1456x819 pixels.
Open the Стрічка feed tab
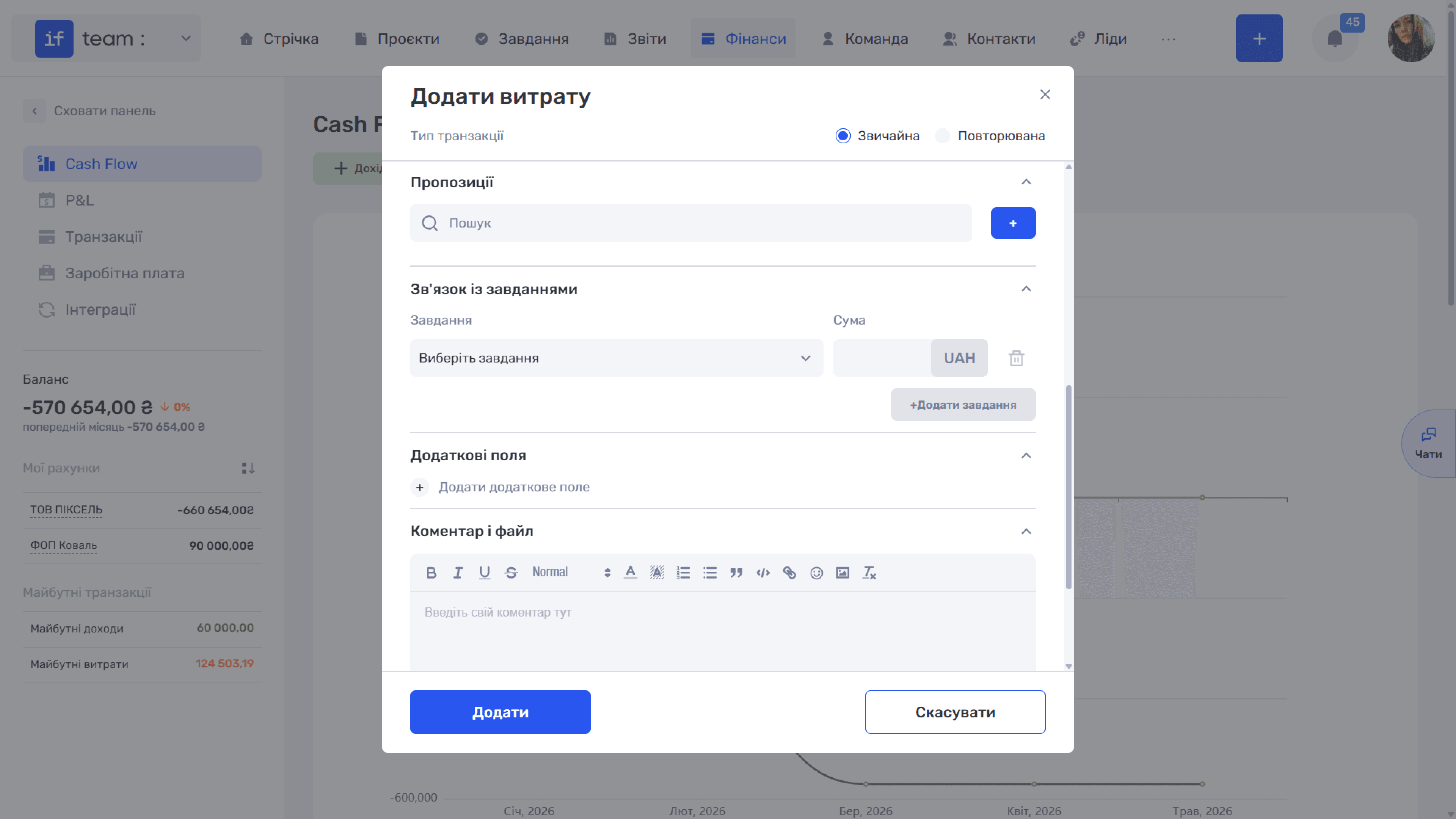(x=279, y=38)
